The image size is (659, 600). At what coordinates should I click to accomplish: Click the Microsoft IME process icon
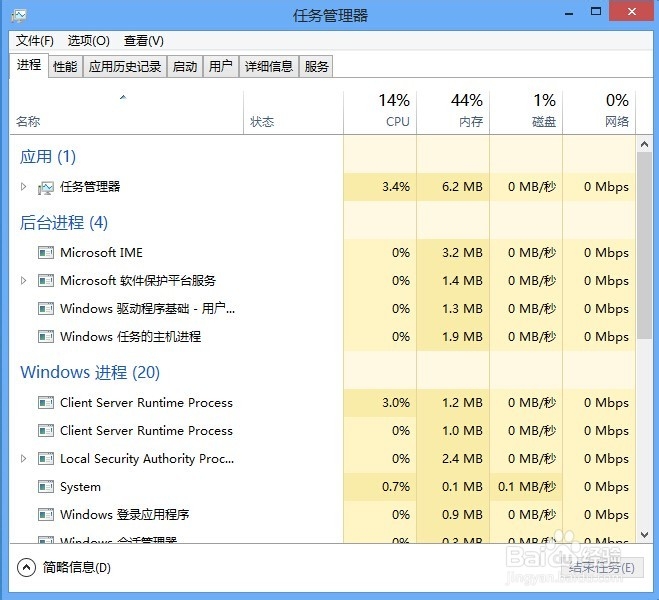tap(46, 253)
